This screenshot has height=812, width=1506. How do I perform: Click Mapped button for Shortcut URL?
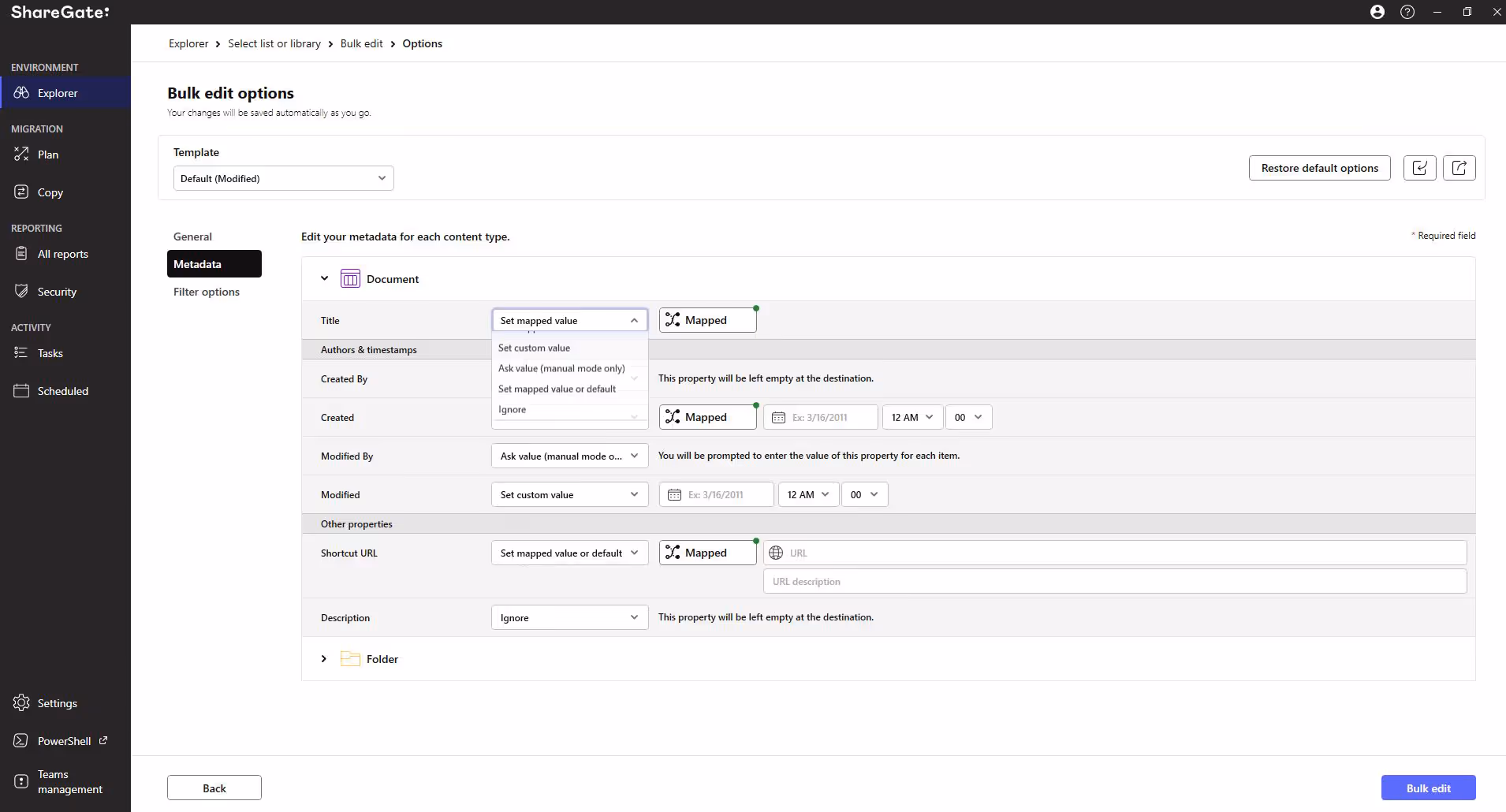coord(708,553)
